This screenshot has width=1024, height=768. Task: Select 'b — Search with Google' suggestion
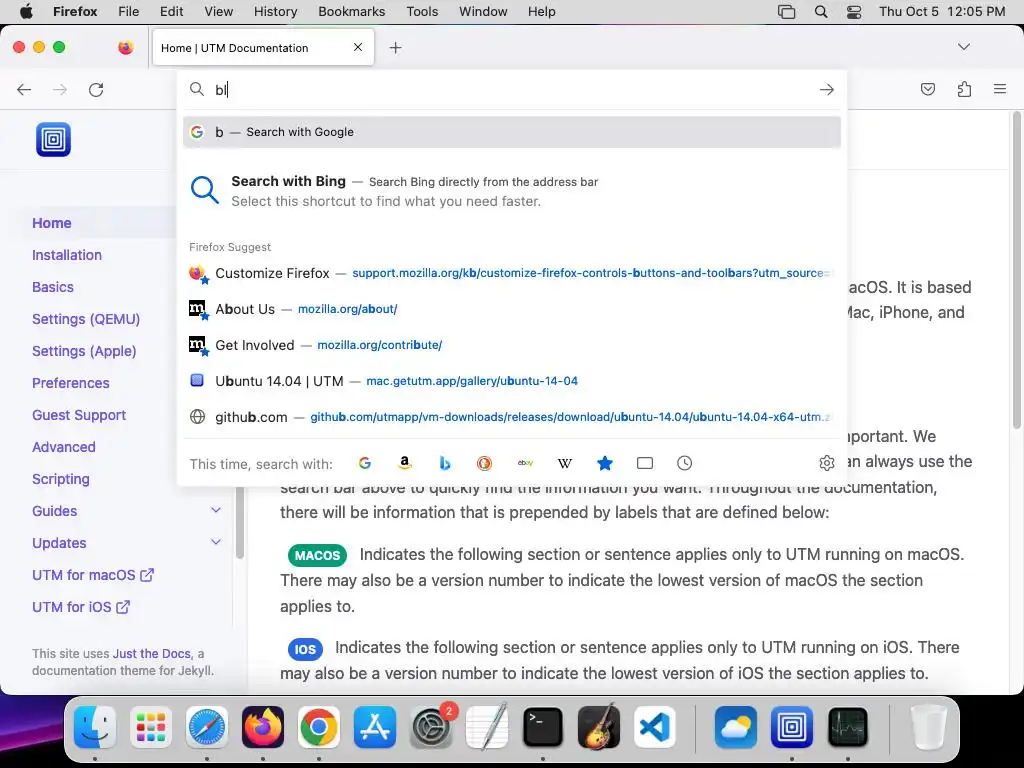pos(511,132)
